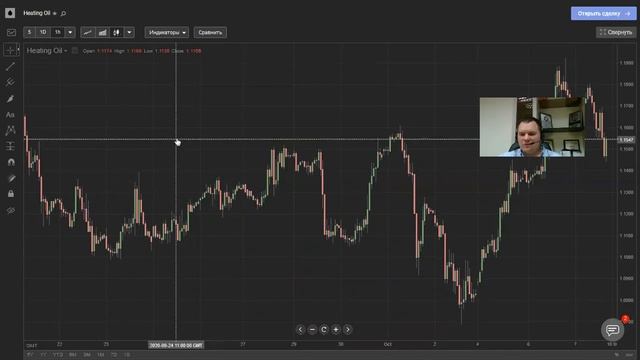The width and height of the screenshot is (640, 360).
Task: Click the red notification badge on chat
Action: pos(625,319)
